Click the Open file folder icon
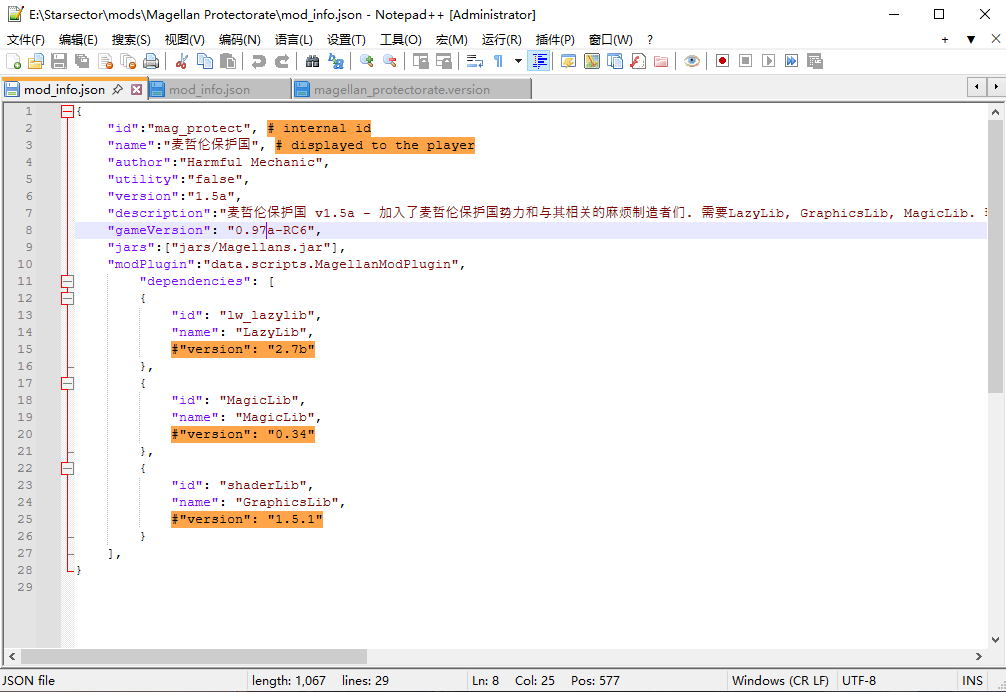Image resolution: width=1006 pixels, height=692 pixels. [x=36, y=61]
